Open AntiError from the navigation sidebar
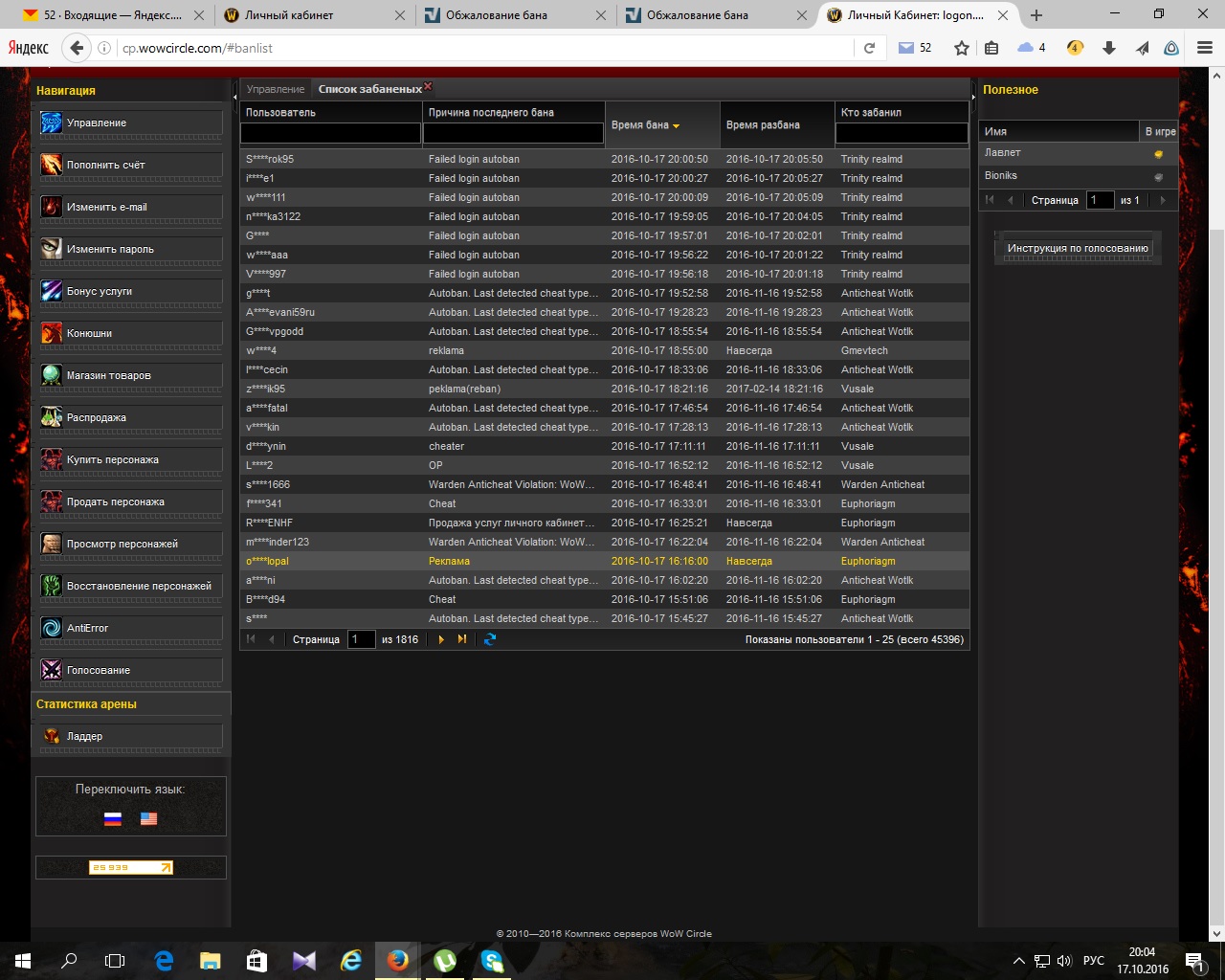Image resolution: width=1225 pixels, height=980 pixels. pyautogui.click(x=130, y=628)
